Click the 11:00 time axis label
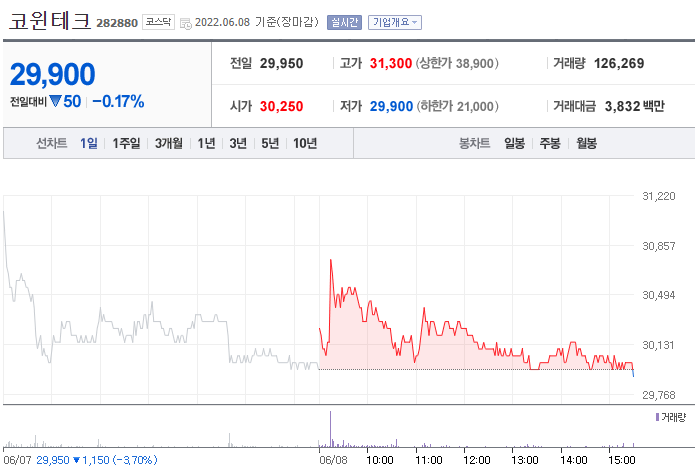Image resolution: width=695 pixels, height=474 pixels. 429,460
